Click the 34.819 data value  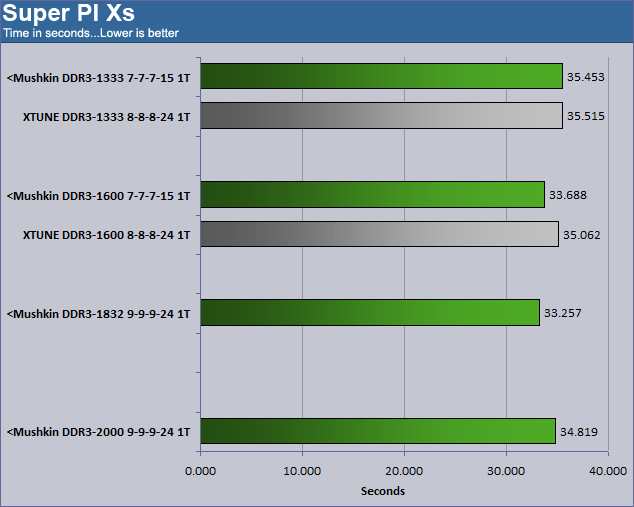[x=579, y=432]
